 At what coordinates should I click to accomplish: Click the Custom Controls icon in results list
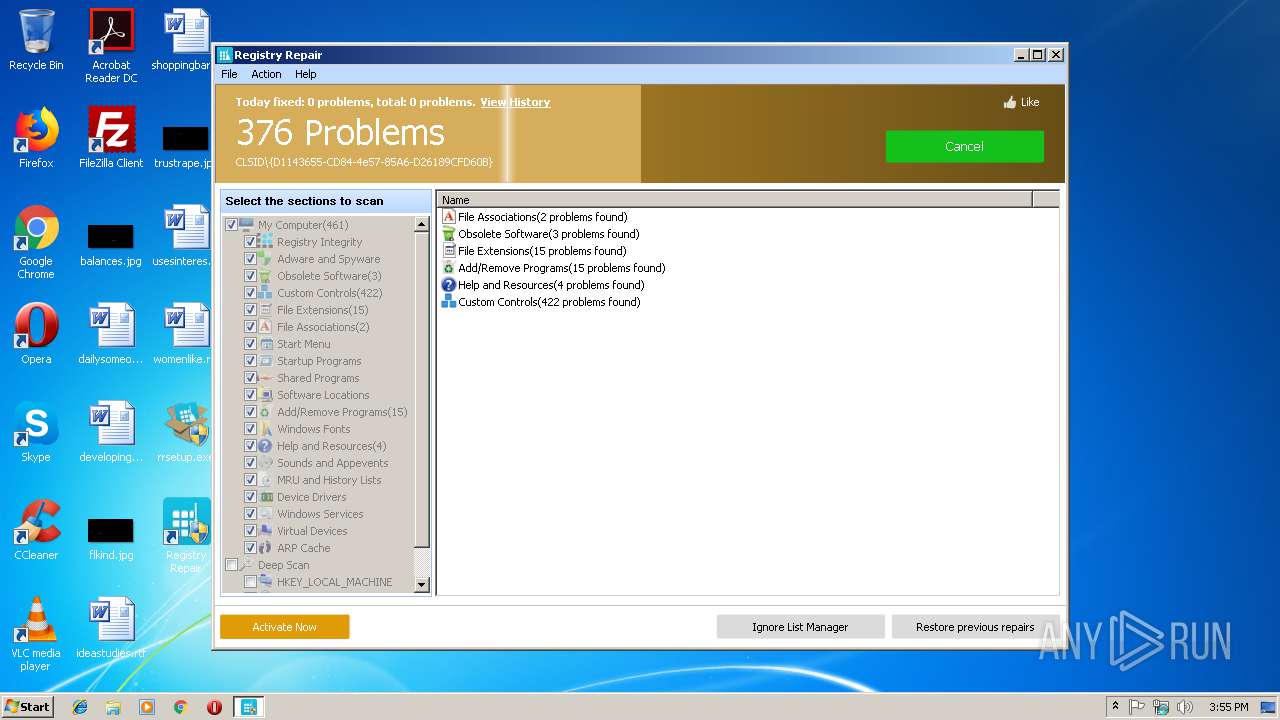pyautogui.click(x=449, y=302)
